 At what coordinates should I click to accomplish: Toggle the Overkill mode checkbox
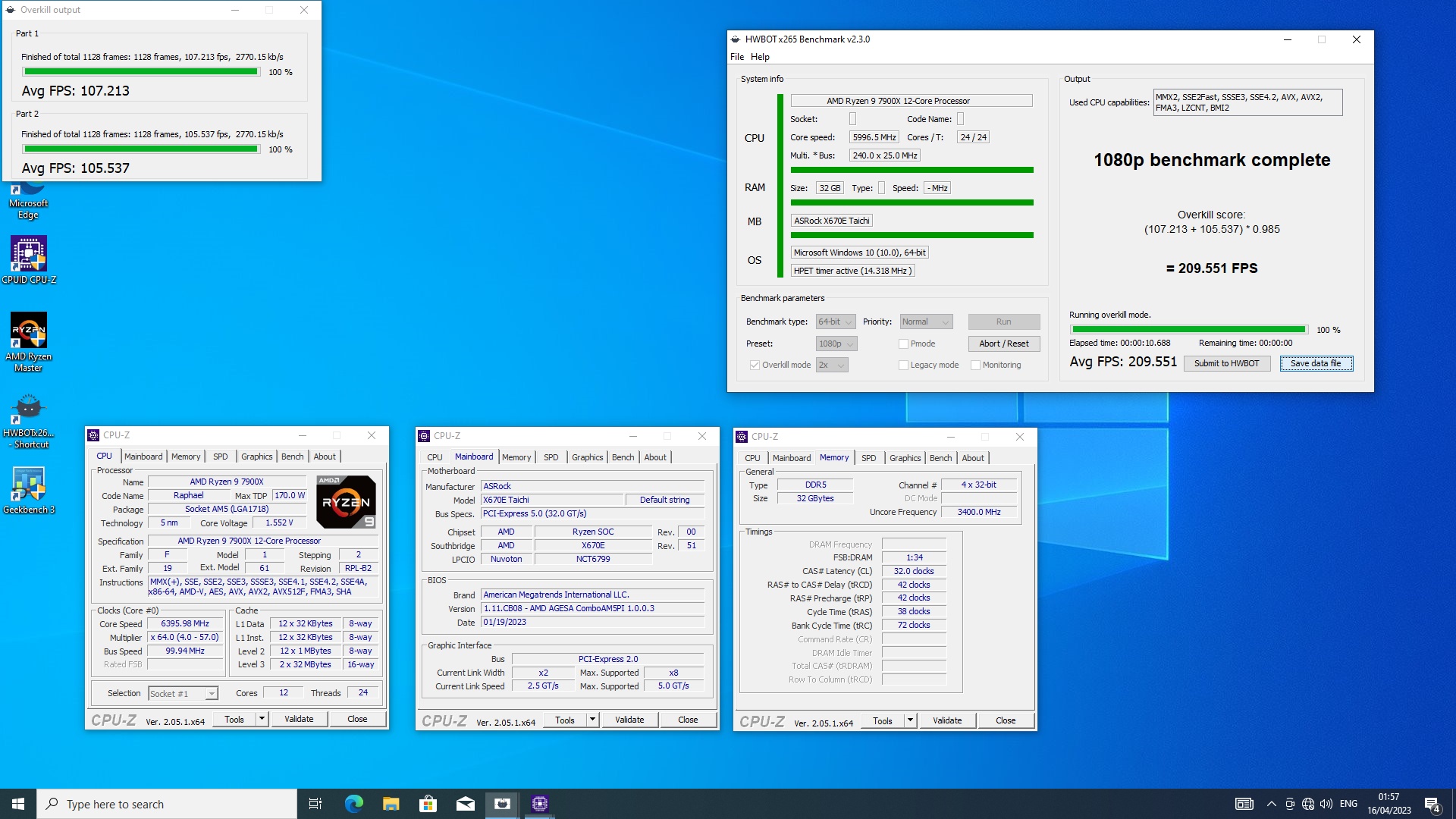755,365
